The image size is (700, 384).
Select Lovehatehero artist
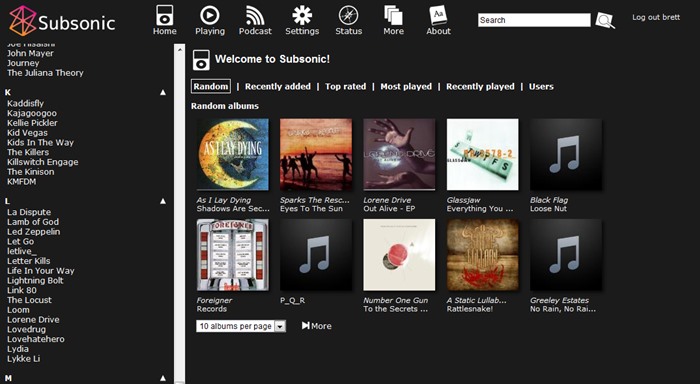pyautogui.click(x=36, y=339)
